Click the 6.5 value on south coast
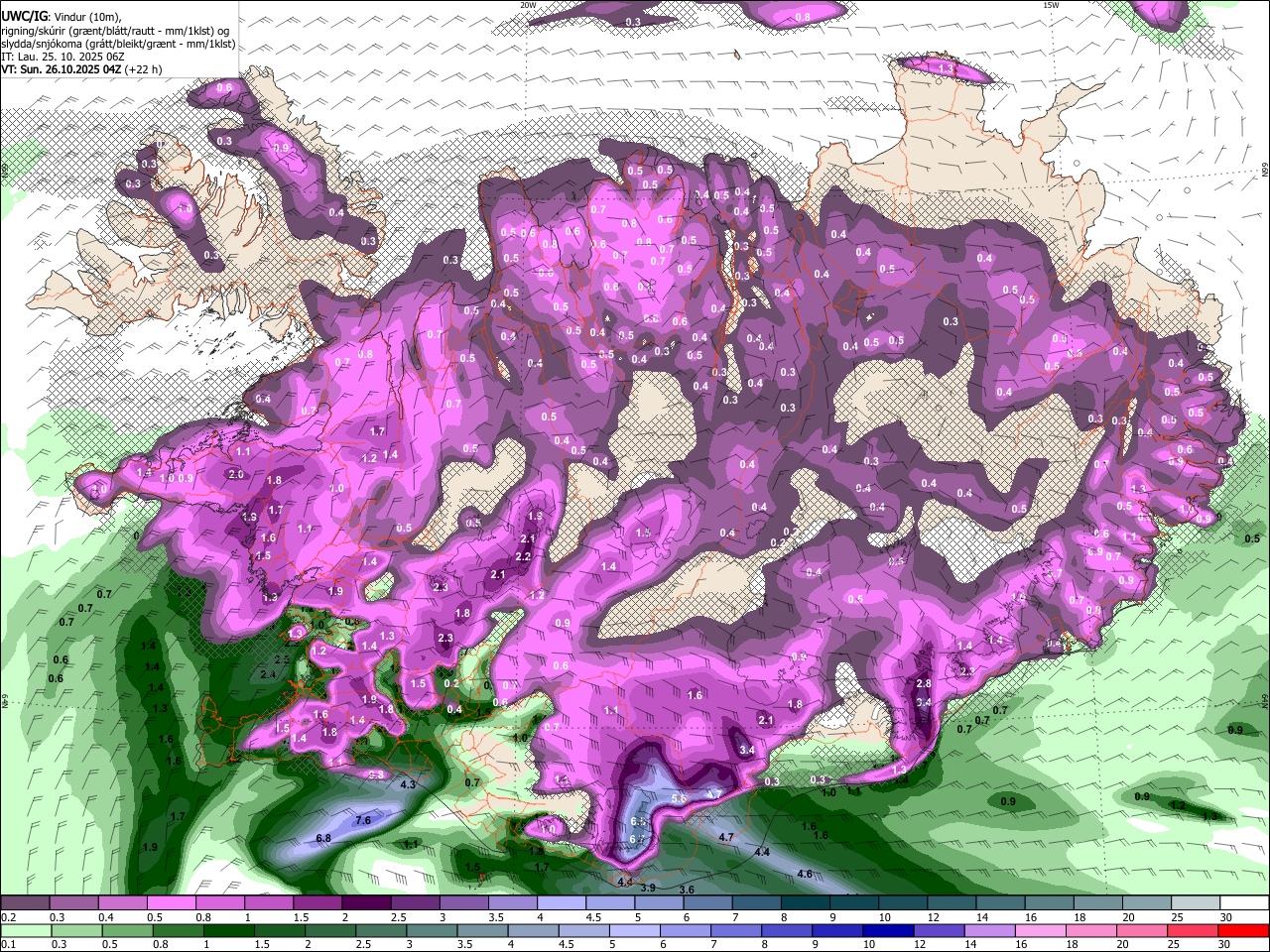The width and height of the screenshot is (1270, 952). coord(639,822)
